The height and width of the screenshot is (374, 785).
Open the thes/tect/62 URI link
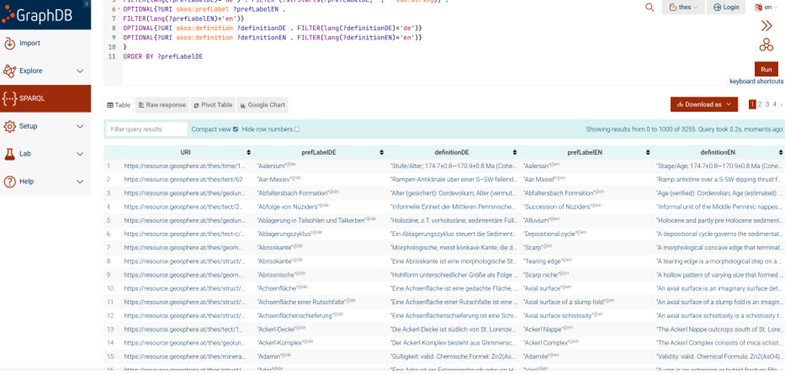[x=183, y=179]
